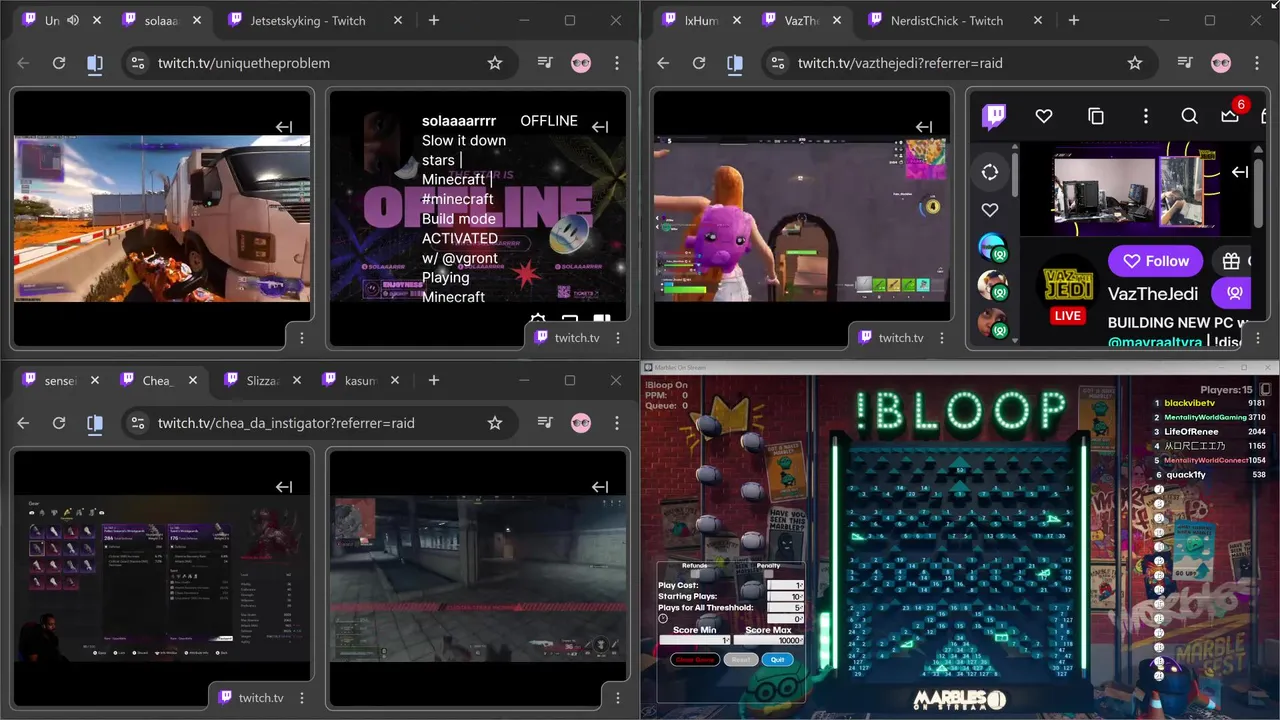Open Twitch home logo in VazTheJedi pane
Screen dimensions: 1280x720
tap(994, 116)
